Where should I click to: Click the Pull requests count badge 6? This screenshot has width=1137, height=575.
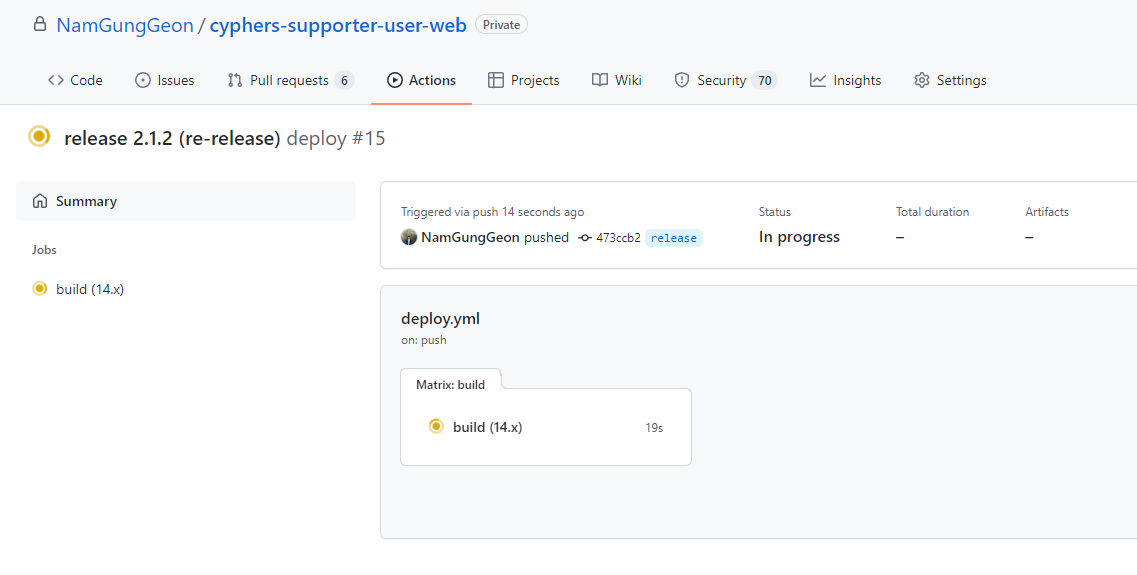pyautogui.click(x=344, y=80)
